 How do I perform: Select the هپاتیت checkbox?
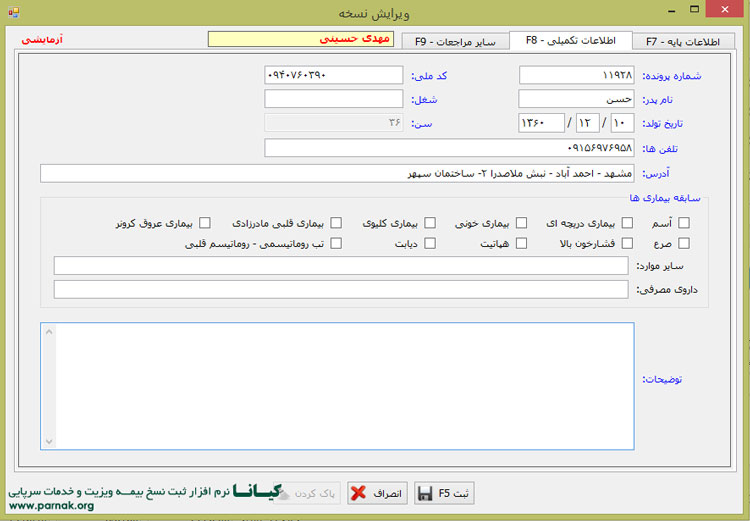click(x=520, y=243)
